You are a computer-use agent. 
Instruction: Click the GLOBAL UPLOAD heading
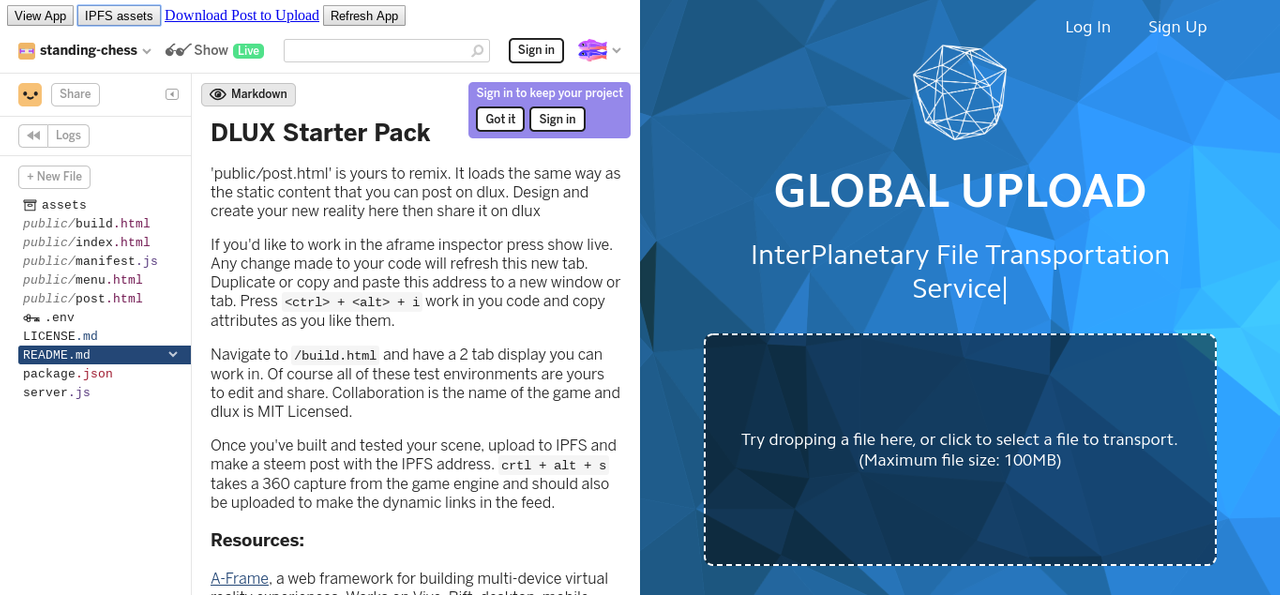[960, 191]
